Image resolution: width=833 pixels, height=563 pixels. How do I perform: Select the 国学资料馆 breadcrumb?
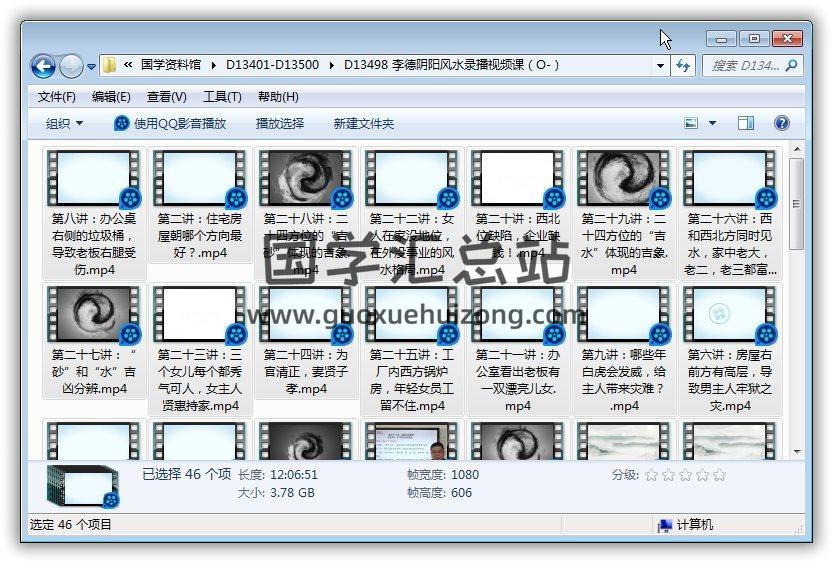tap(171, 65)
